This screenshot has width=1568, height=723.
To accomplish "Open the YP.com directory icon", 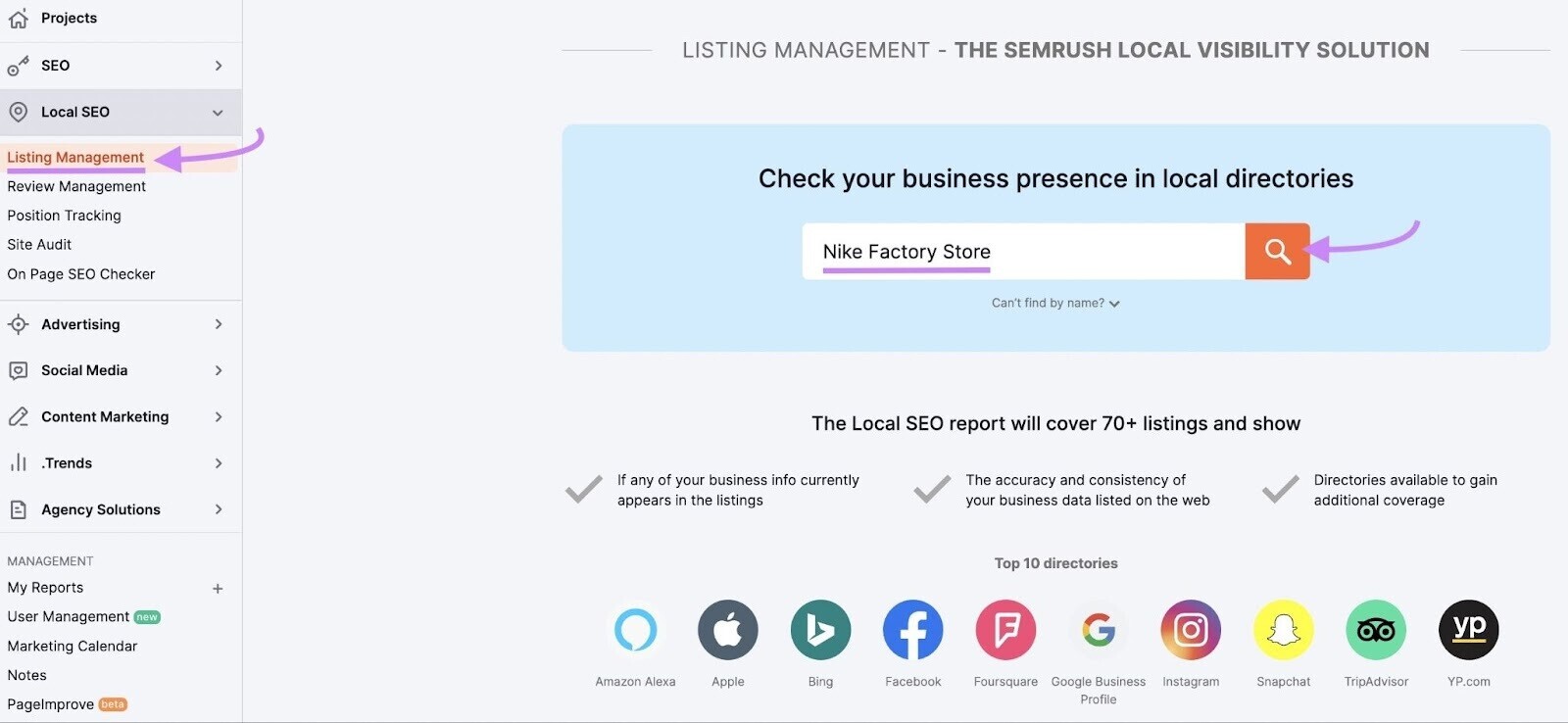I will pyautogui.click(x=1468, y=630).
